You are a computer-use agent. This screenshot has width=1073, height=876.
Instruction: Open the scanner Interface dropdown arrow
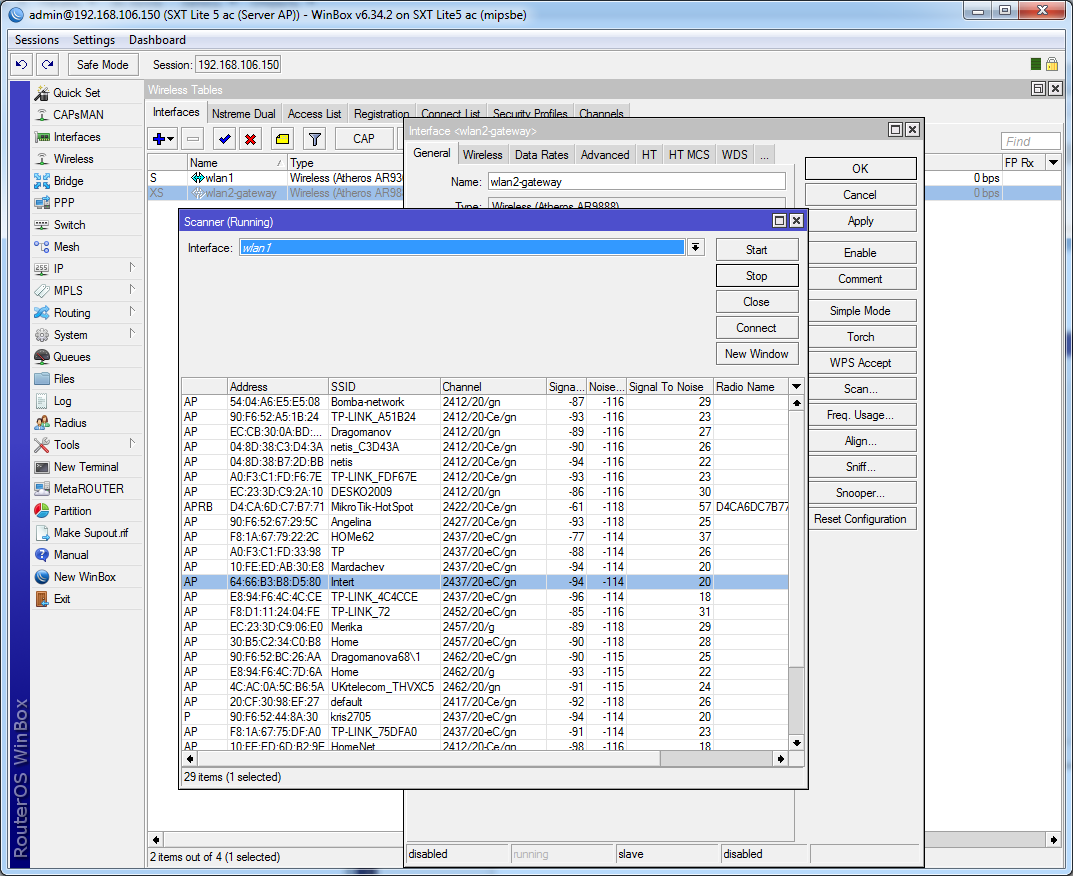(x=696, y=247)
